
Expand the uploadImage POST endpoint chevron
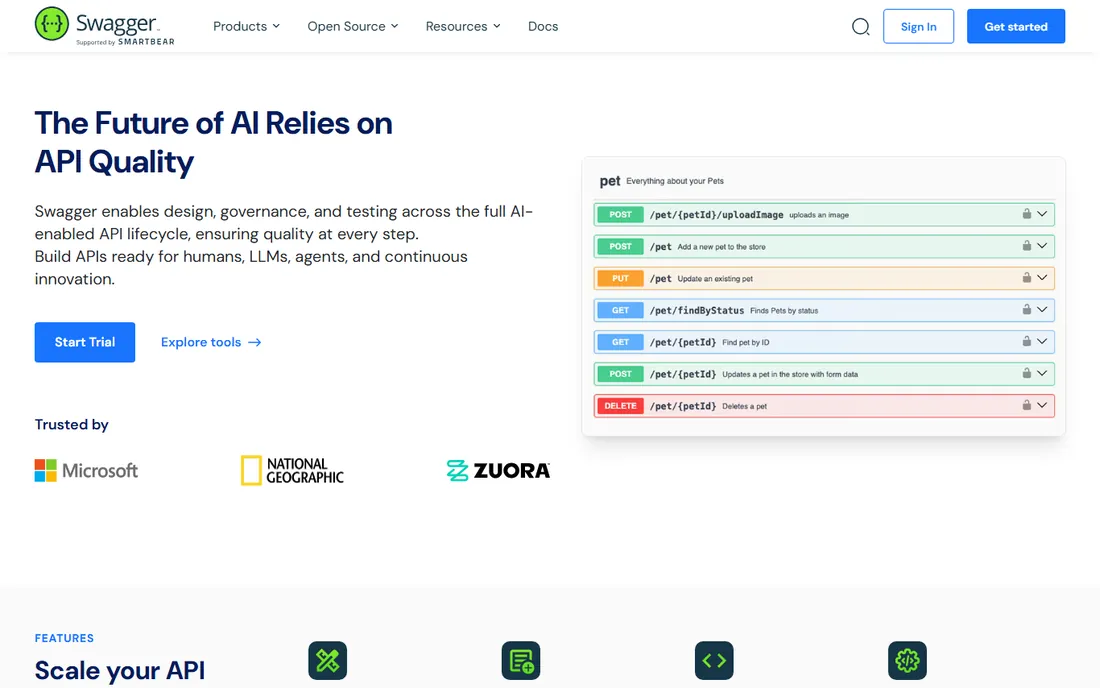(x=1042, y=214)
